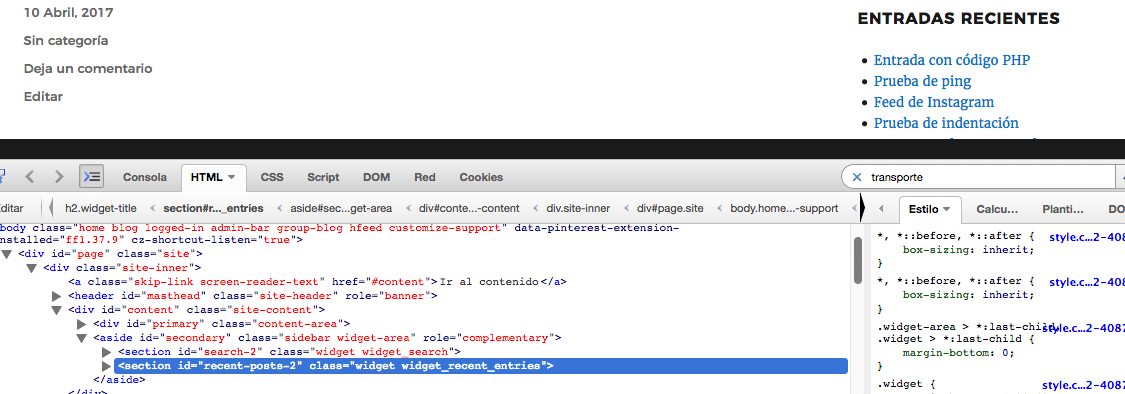Image resolution: width=1125 pixels, height=394 pixels.
Task: Click the first 'box-sizing: inherit;' property
Action: 969,250
